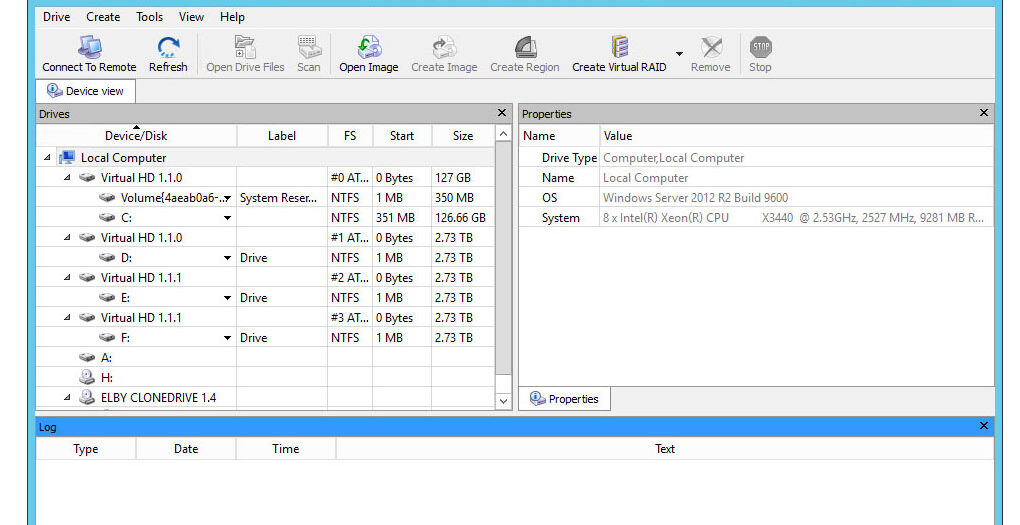This screenshot has width=1020, height=525.
Task: Close the Properties panel
Action: coord(984,113)
